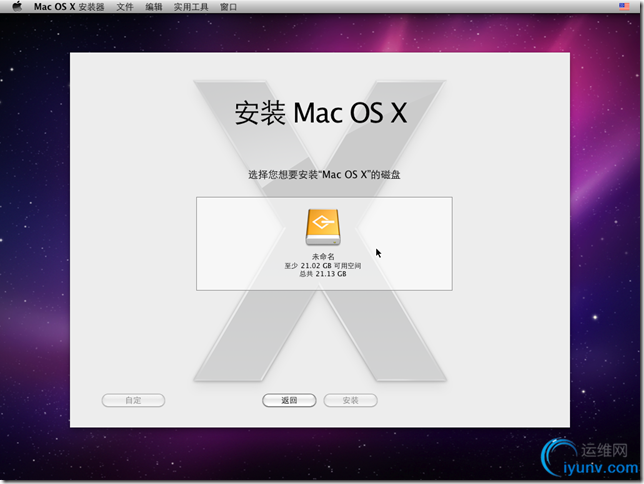The width and height of the screenshot is (644, 484).
Task: Click the 至少 21.02 GB 可用空间 text
Action: click(323, 266)
